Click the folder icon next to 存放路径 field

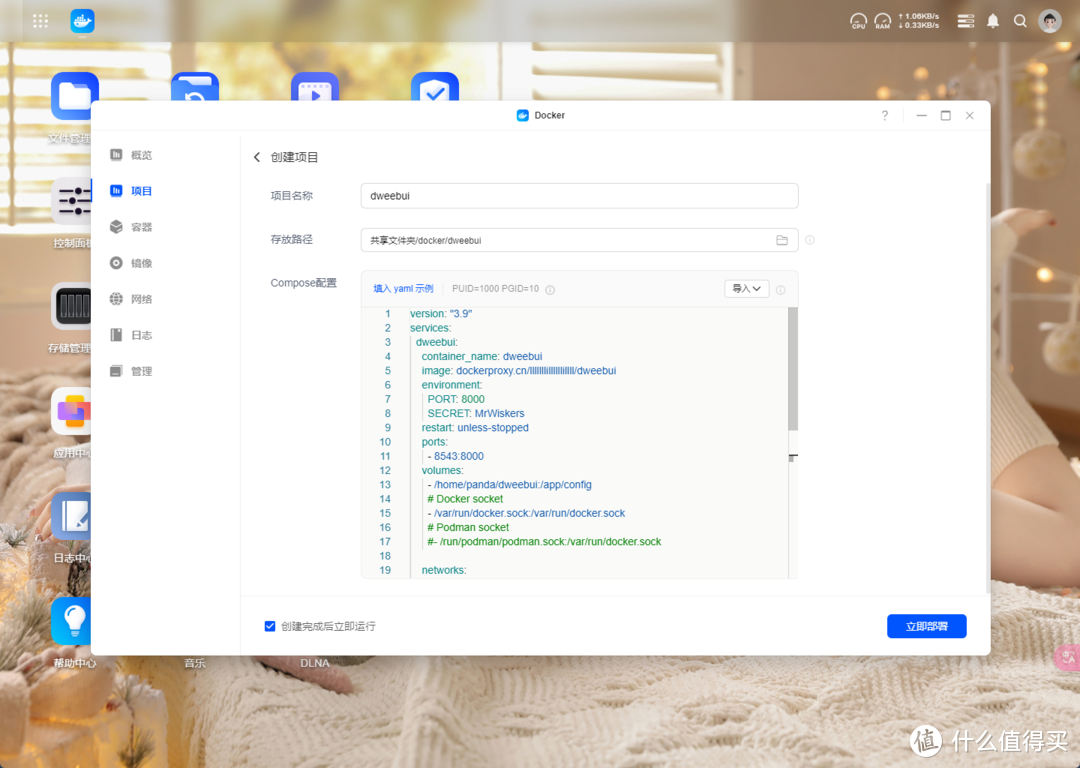[x=782, y=240]
